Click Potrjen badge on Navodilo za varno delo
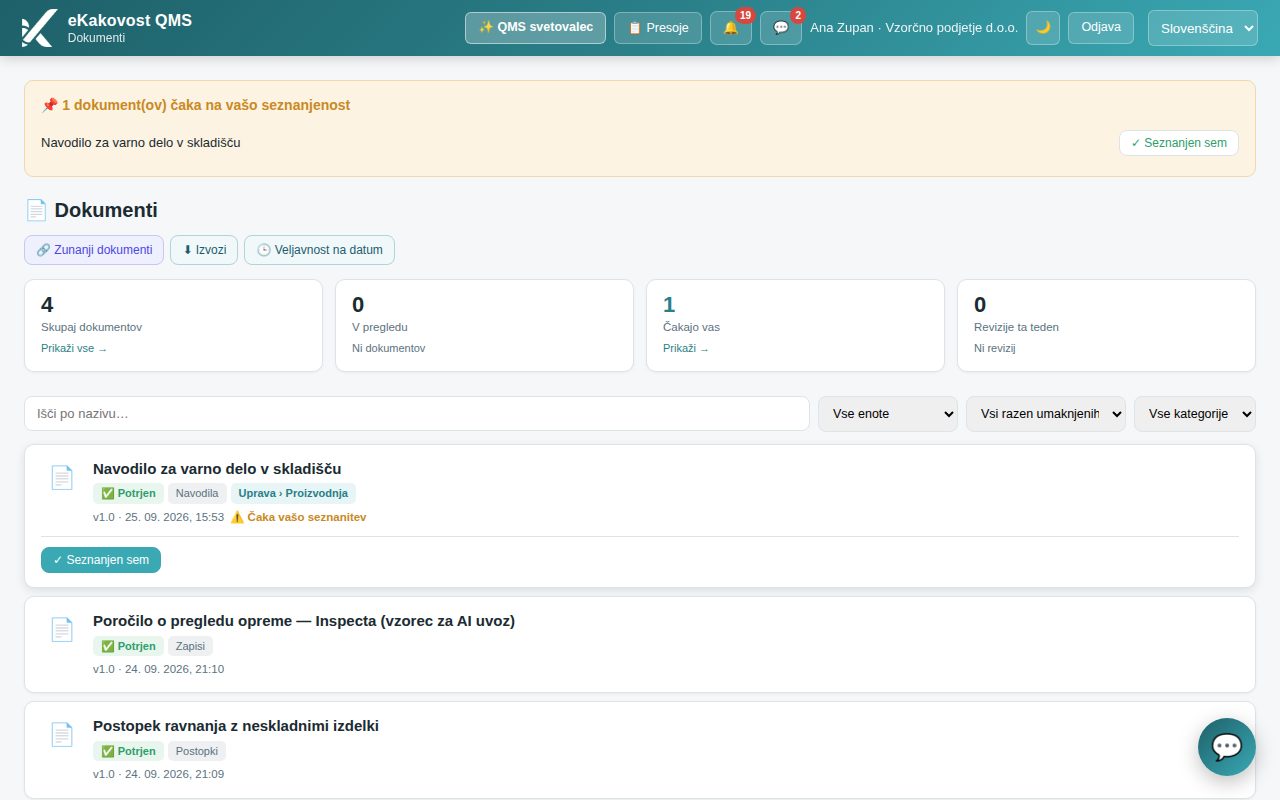 128,493
